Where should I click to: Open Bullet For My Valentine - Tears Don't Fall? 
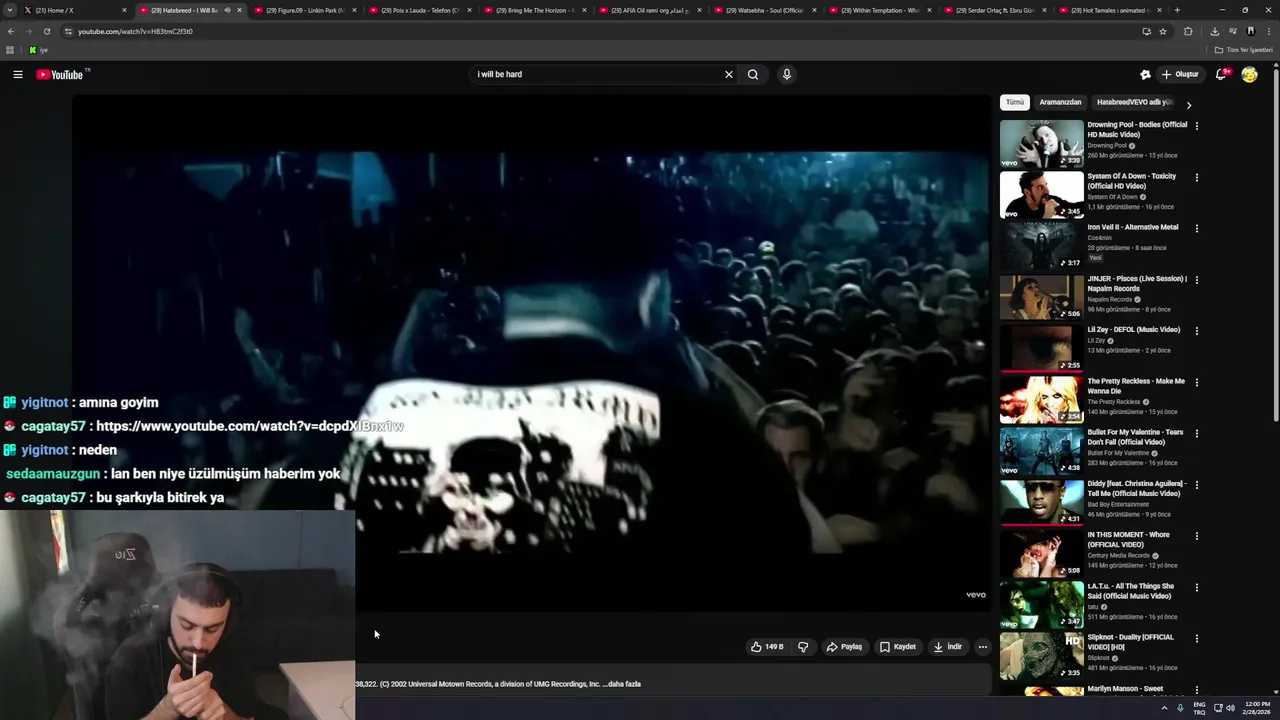(1136, 437)
